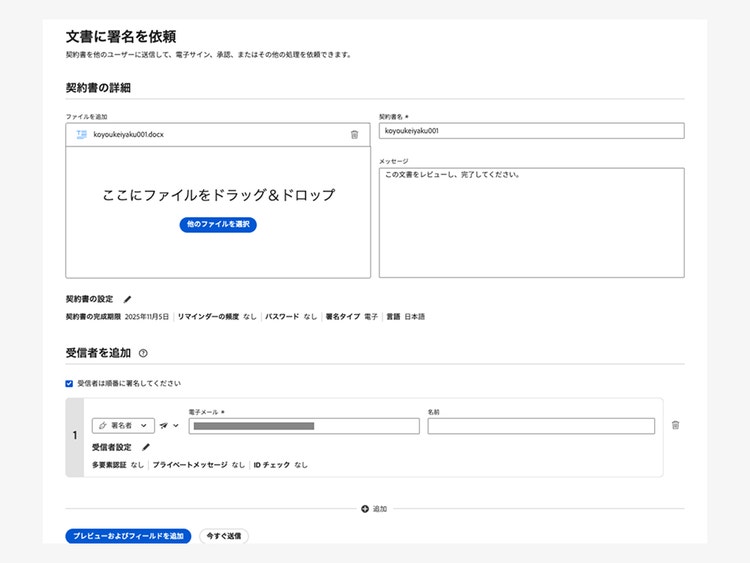
Task: Remove recipient 1 with the trash icon
Action: click(x=675, y=425)
